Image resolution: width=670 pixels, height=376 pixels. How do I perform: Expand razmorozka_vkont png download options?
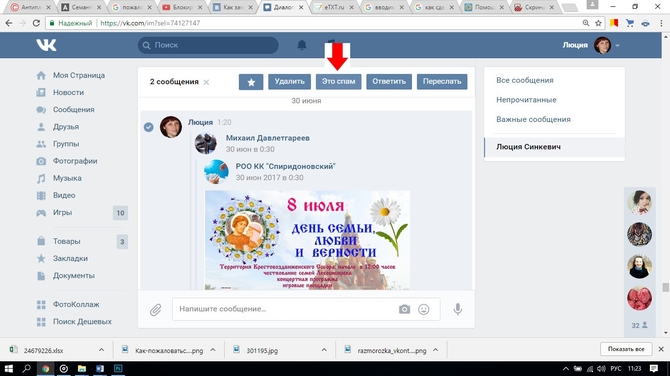pyautogui.click(x=435, y=350)
